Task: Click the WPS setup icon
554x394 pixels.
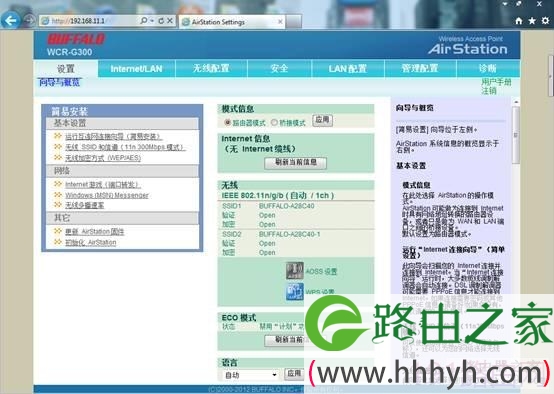Action: 295,292
